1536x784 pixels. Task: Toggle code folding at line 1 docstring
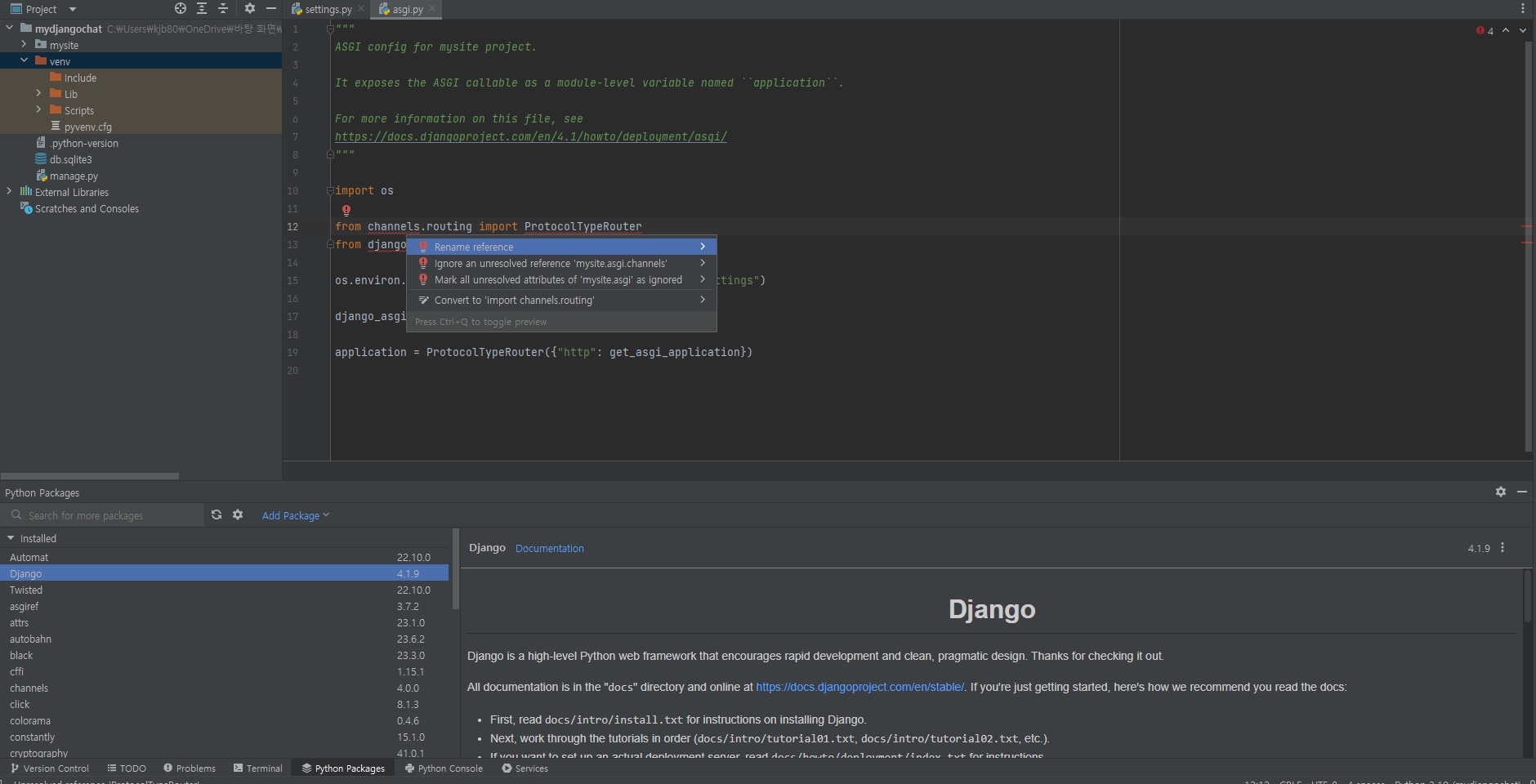330,29
